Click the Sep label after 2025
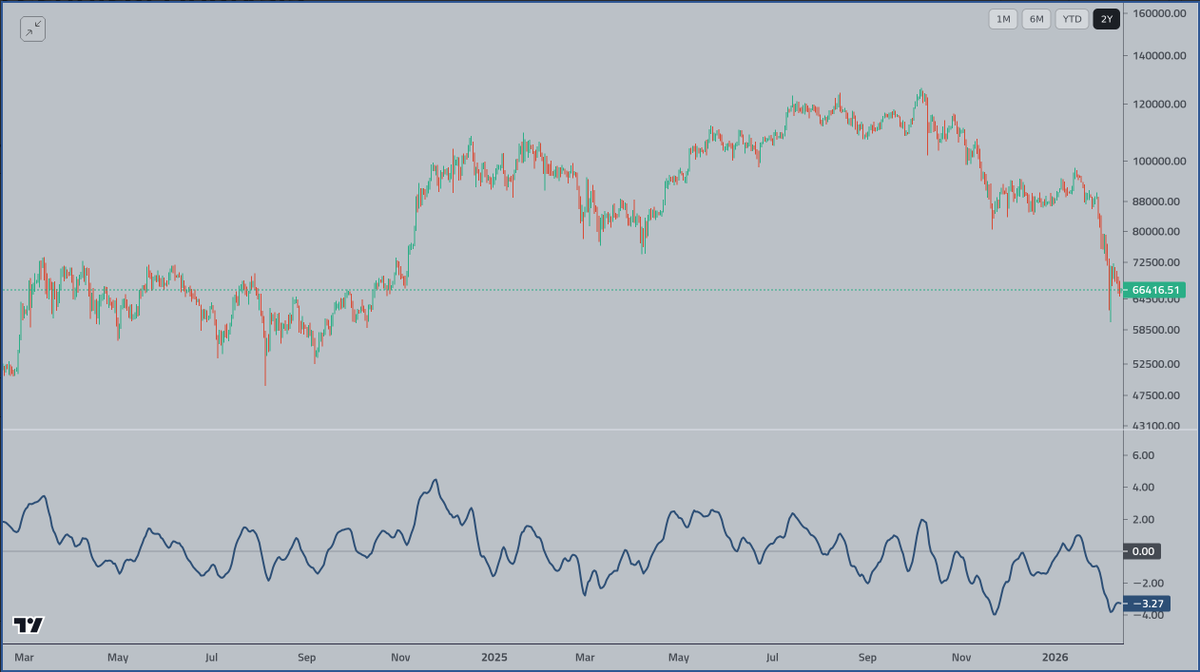Screen dimensions: 1200x672 pyautogui.click(x=868, y=657)
